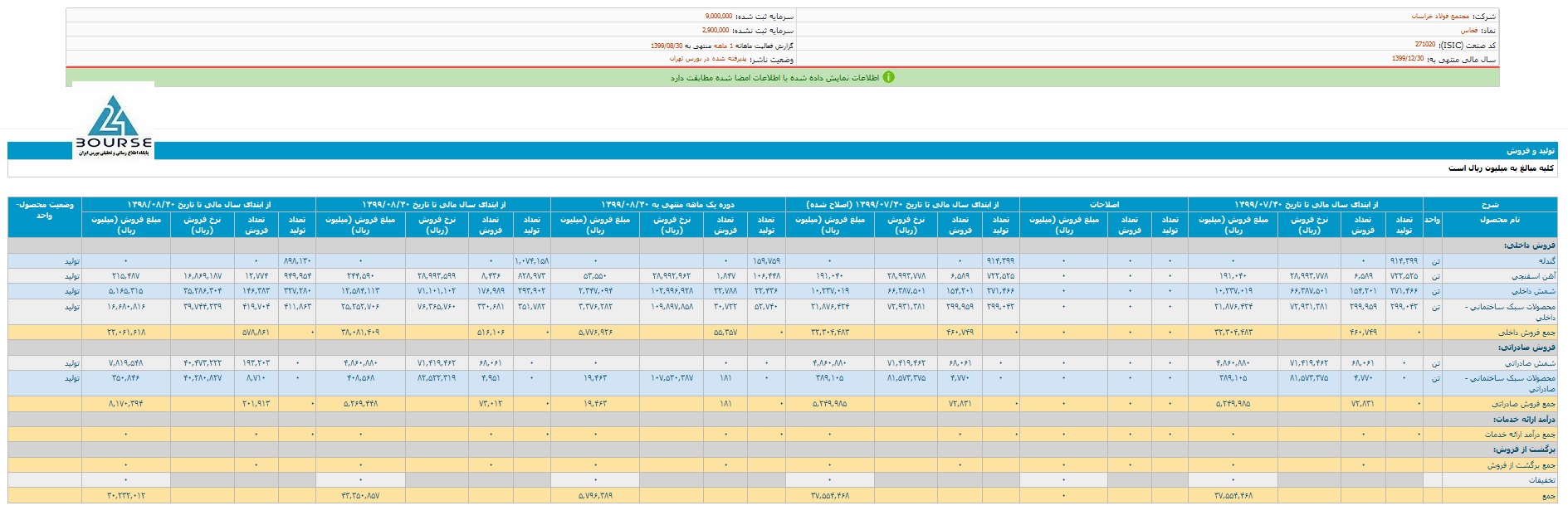This screenshot has height=520, width=1568.
Task: Select the company name "مجتمع فولاد خراسان"
Action: (1441, 17)
